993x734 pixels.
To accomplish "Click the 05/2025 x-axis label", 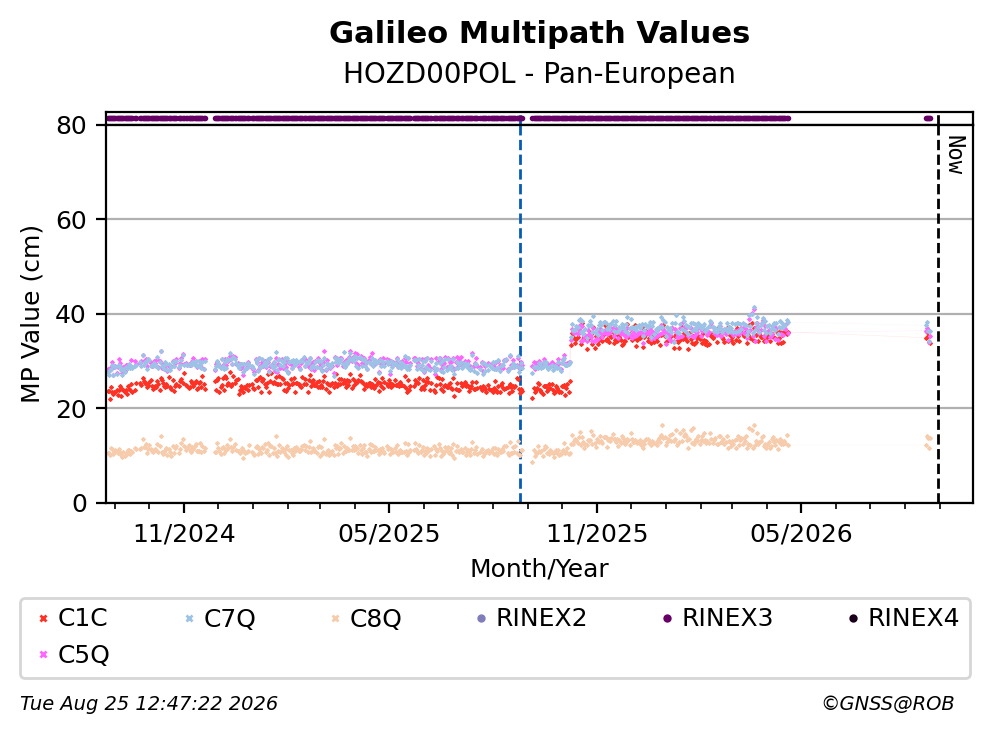I will tap(389, 534).
